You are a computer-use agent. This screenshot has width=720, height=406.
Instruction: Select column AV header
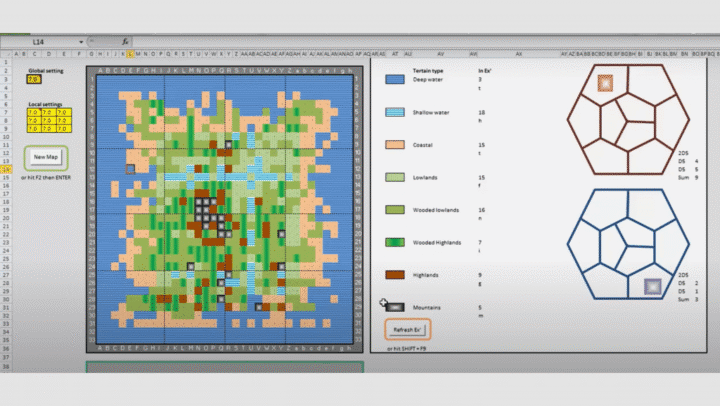click(441, 54)
